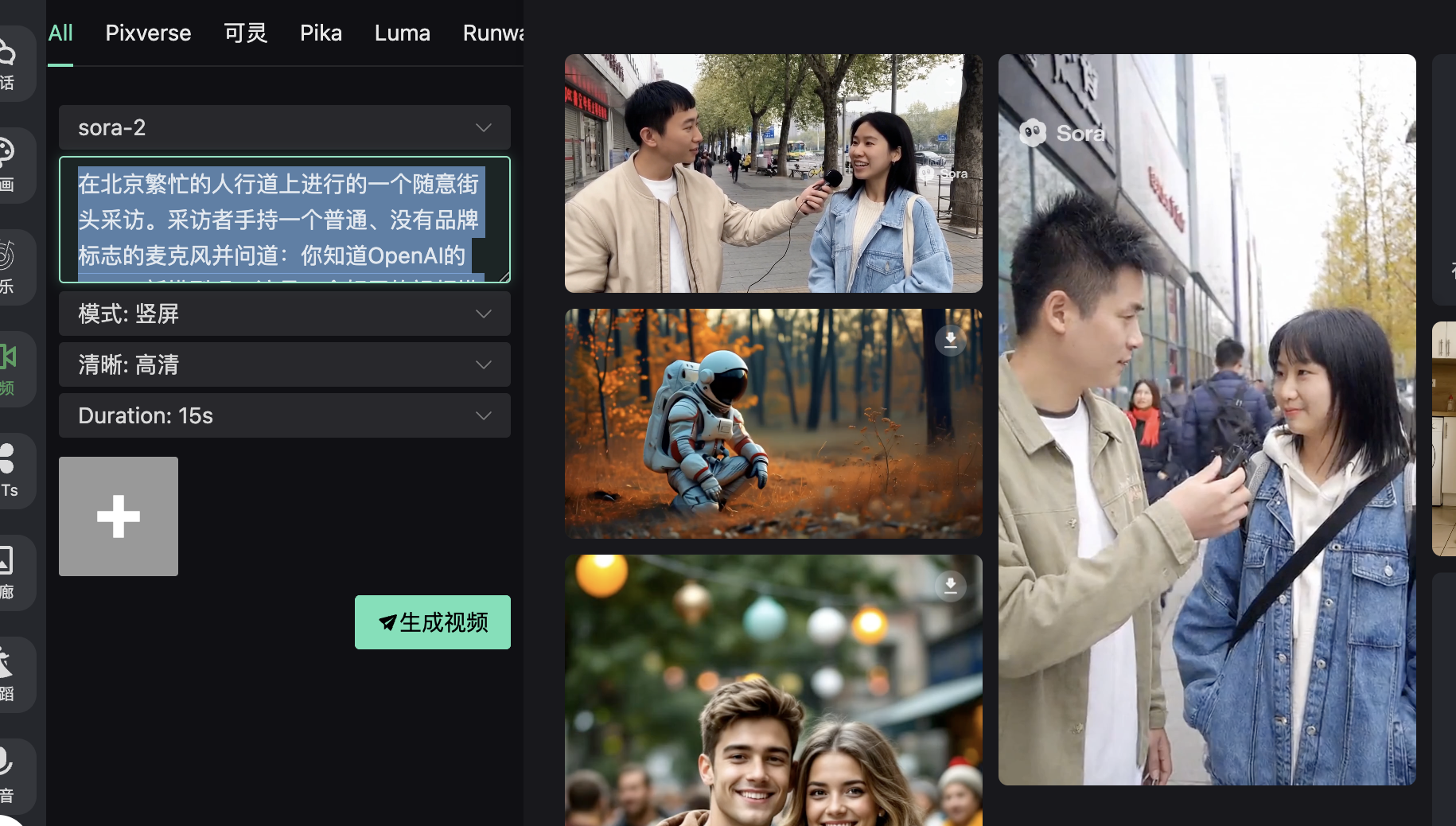This screenshot has height=826, width=1456.
Task: Download the smiling couple video
Action: (x=950, y=586)
